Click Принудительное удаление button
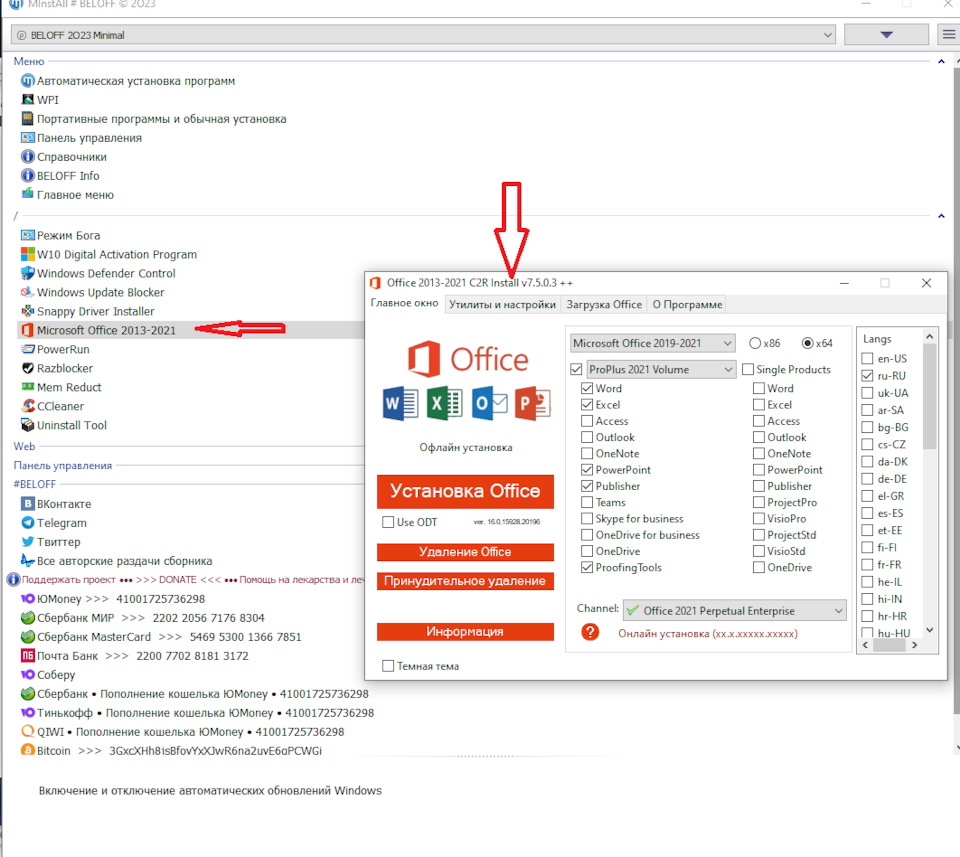Screen dimensions: 960x857 (465, 581)
